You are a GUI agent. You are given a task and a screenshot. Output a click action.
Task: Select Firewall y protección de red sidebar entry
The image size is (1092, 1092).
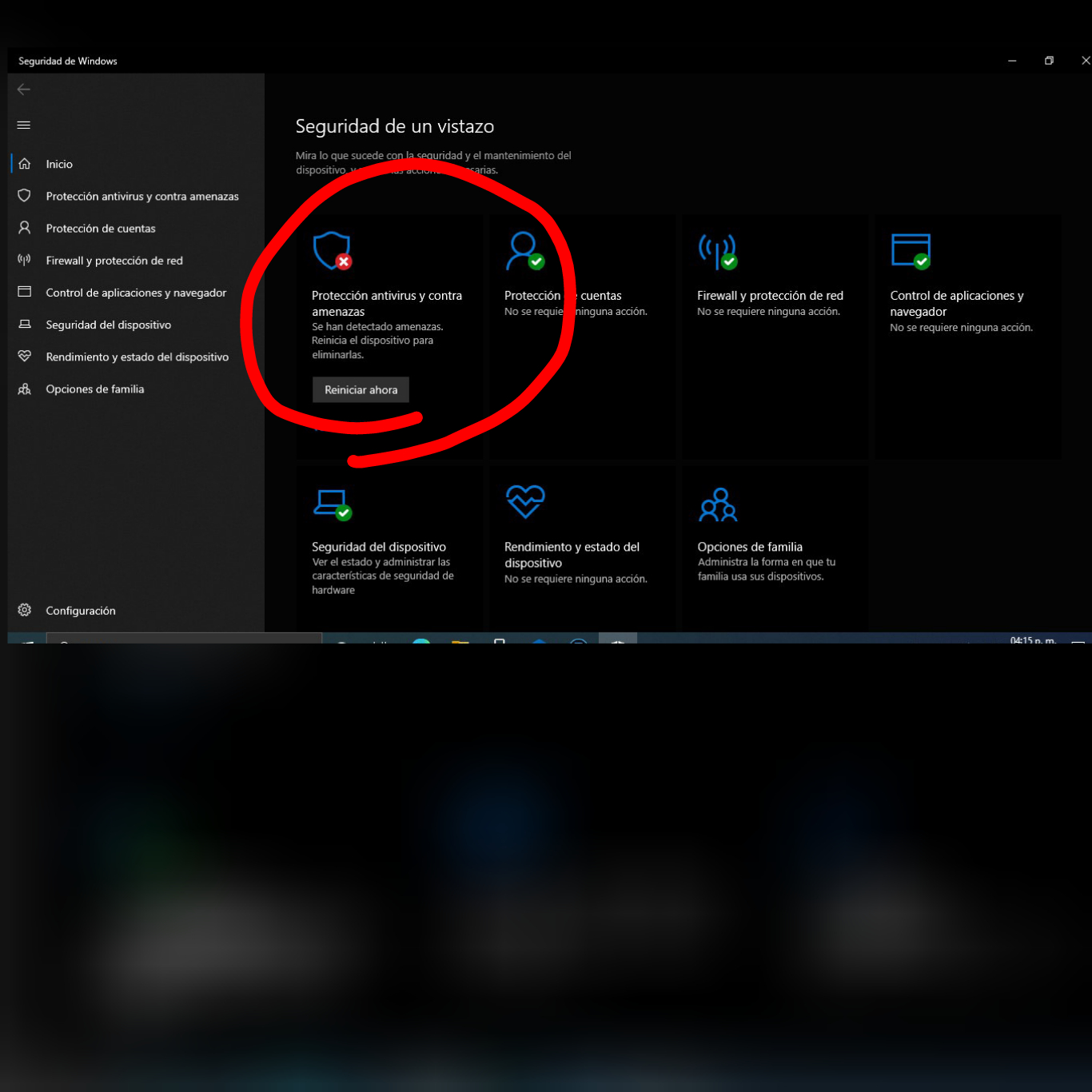point(136,261)
